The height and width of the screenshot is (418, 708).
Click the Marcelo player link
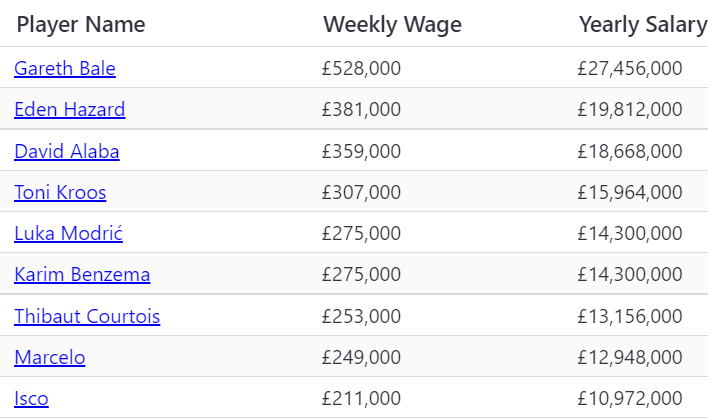pyautogui.click(x=50, y=357)
